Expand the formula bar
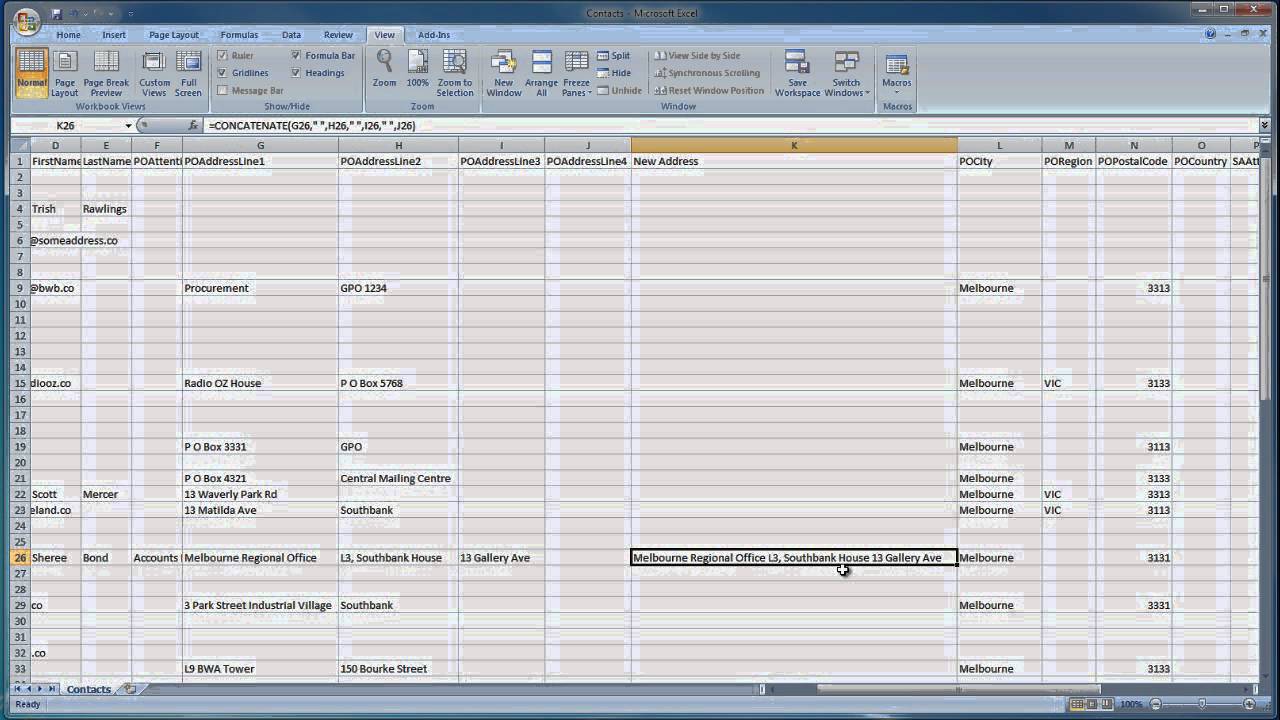The height and width of the screenshot is (720, 1280). [1265, 126]
